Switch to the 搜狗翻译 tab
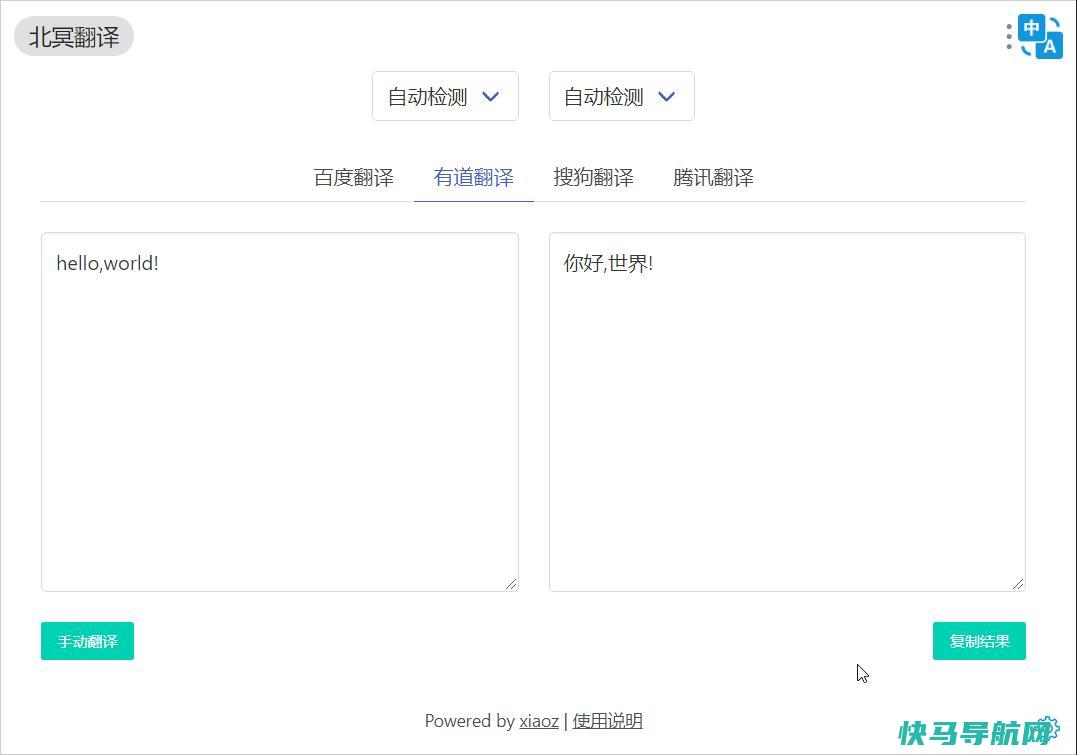This screenshot has width=1077, height=755. click(x=593, y=177)
